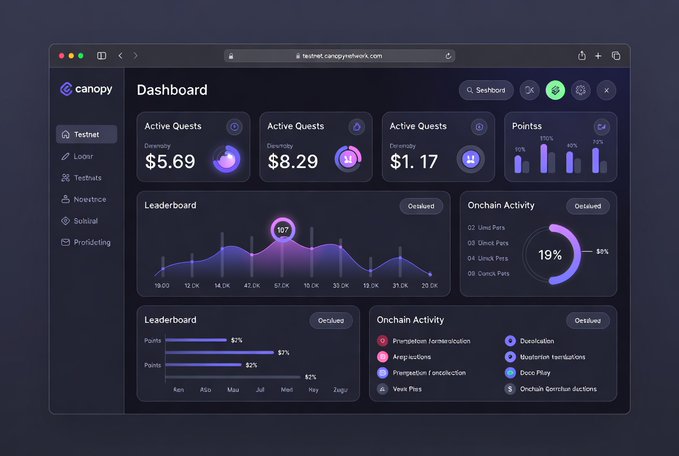Click the 09 Conck Pets legend entry
The width and height of the screenshot is (679, 456).
point(488,273)
